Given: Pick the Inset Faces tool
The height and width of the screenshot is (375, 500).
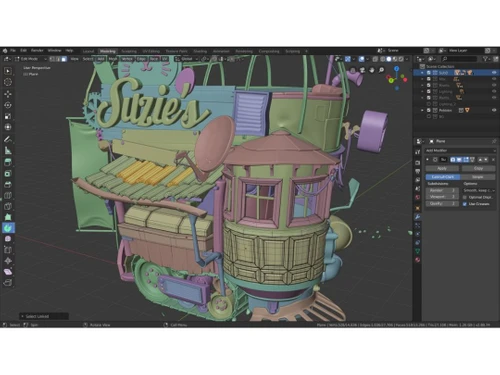Looking at the screenshot, I should coord(8,173).
